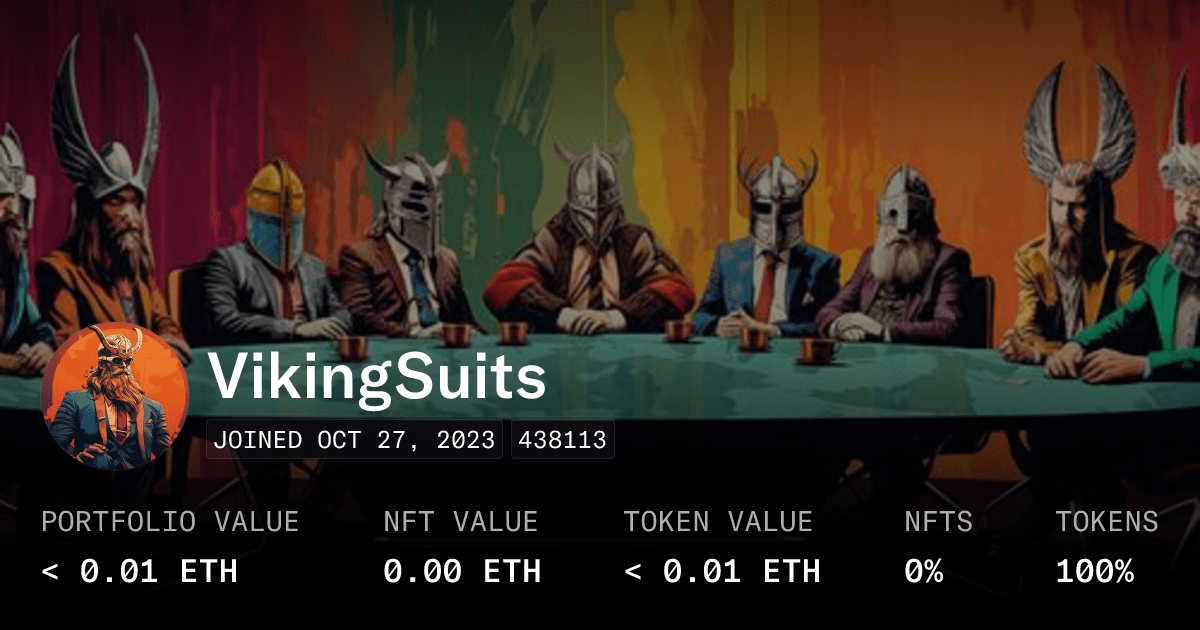Click the JOINED OCT 27, 2023 badge

point(354,440)
